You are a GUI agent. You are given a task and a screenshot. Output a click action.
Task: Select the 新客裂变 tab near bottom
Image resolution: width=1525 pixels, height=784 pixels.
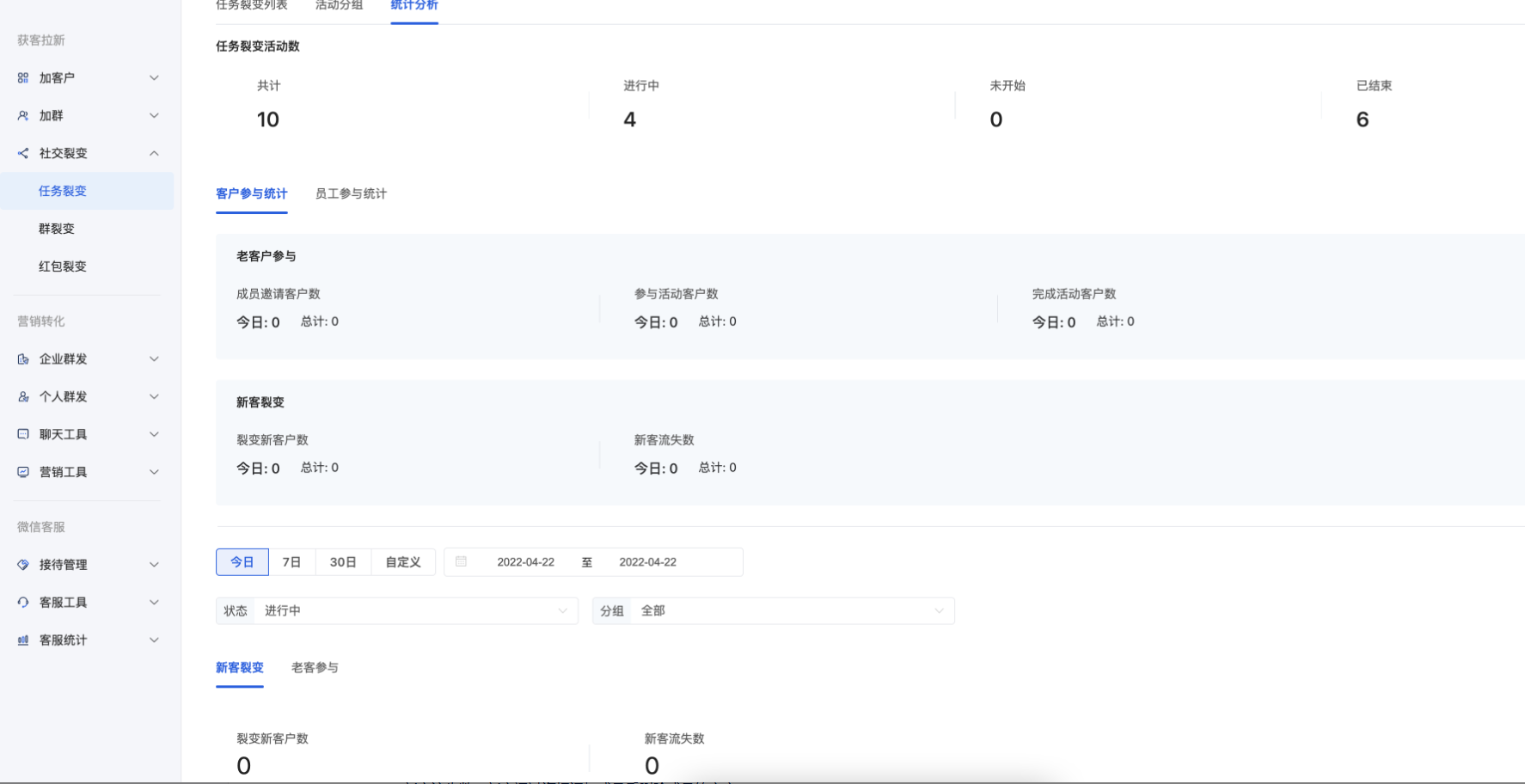tap(240, 668)
